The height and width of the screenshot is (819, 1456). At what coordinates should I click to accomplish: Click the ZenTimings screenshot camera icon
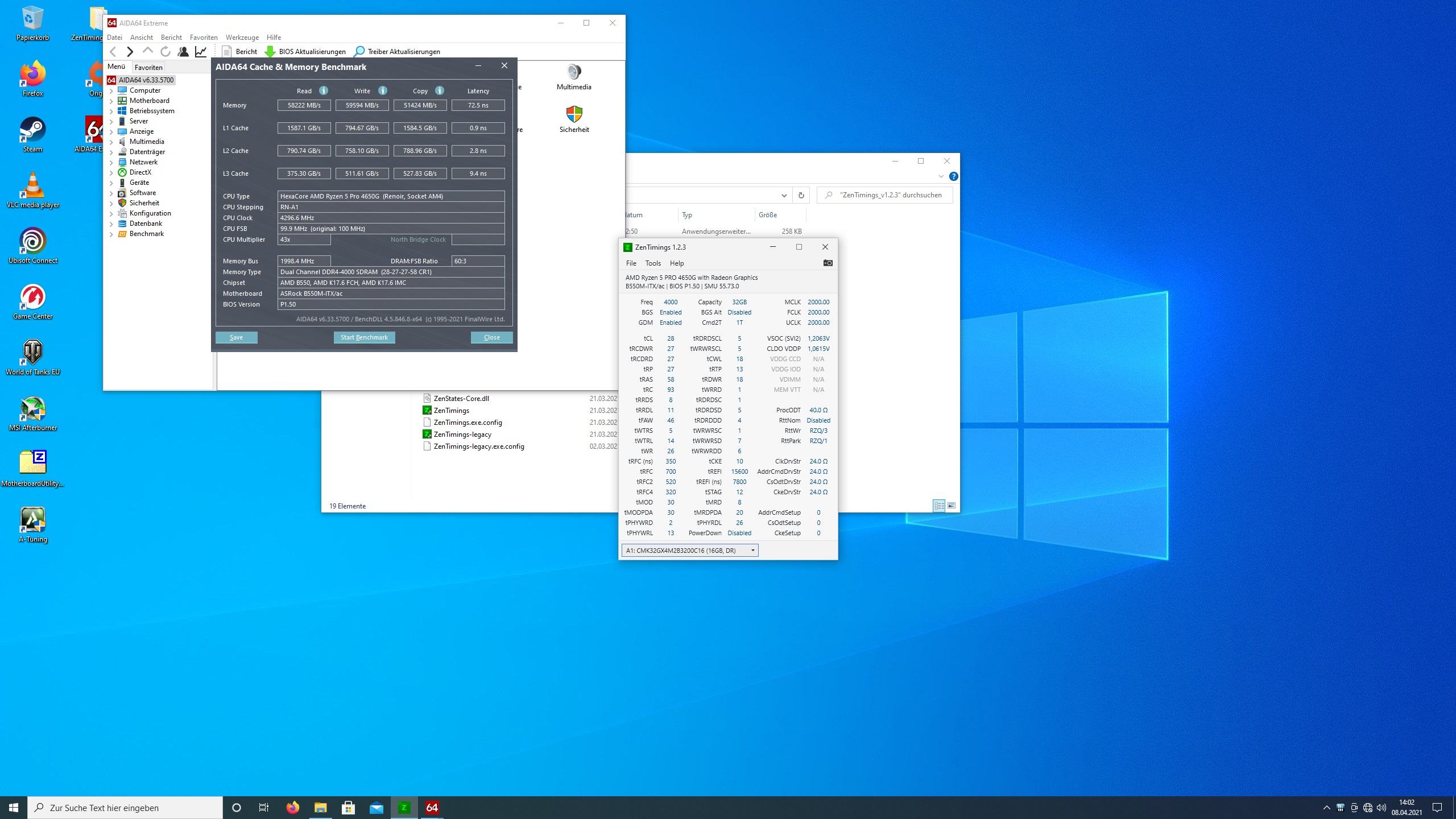(828, 263)
